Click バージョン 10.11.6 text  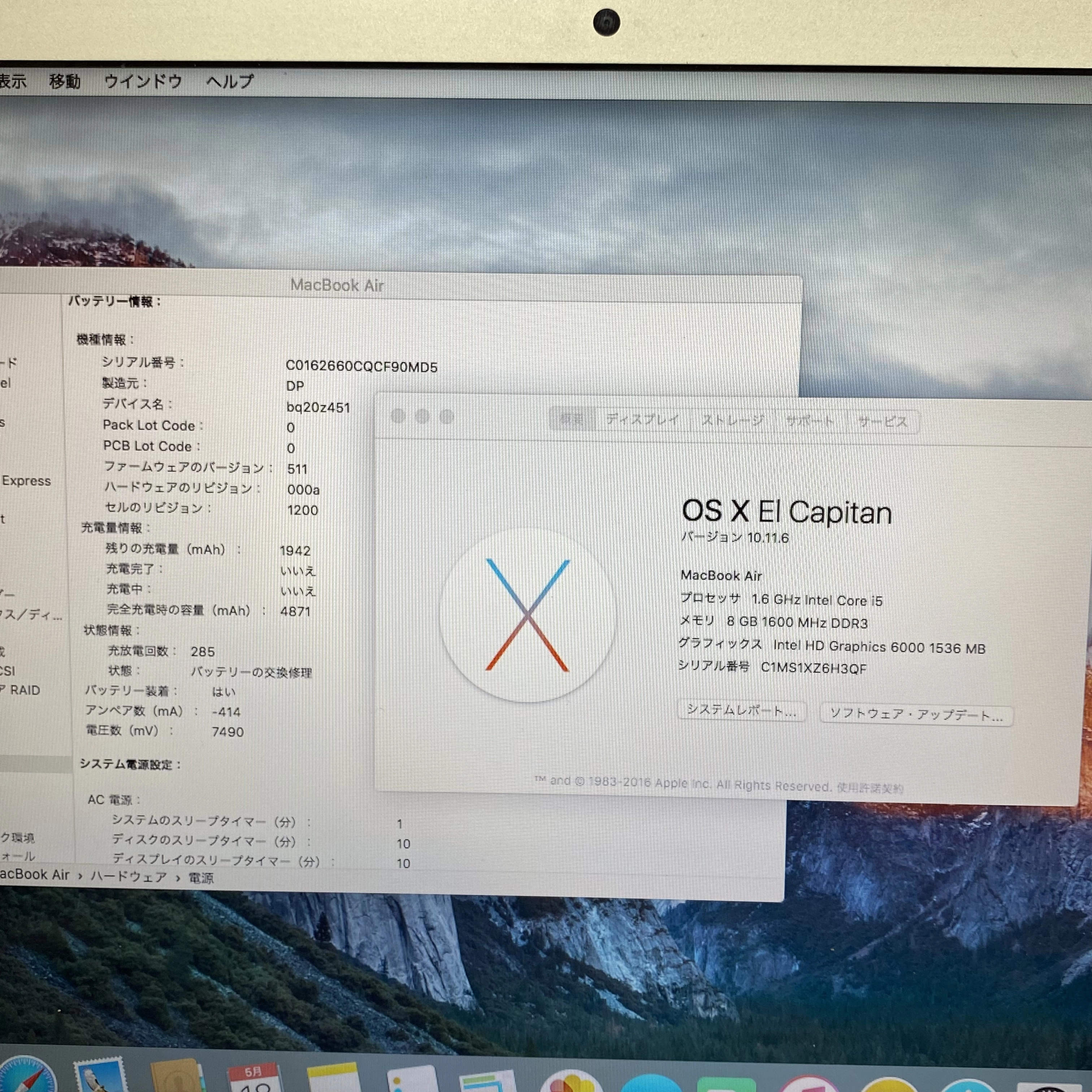[x=735, y=538]
